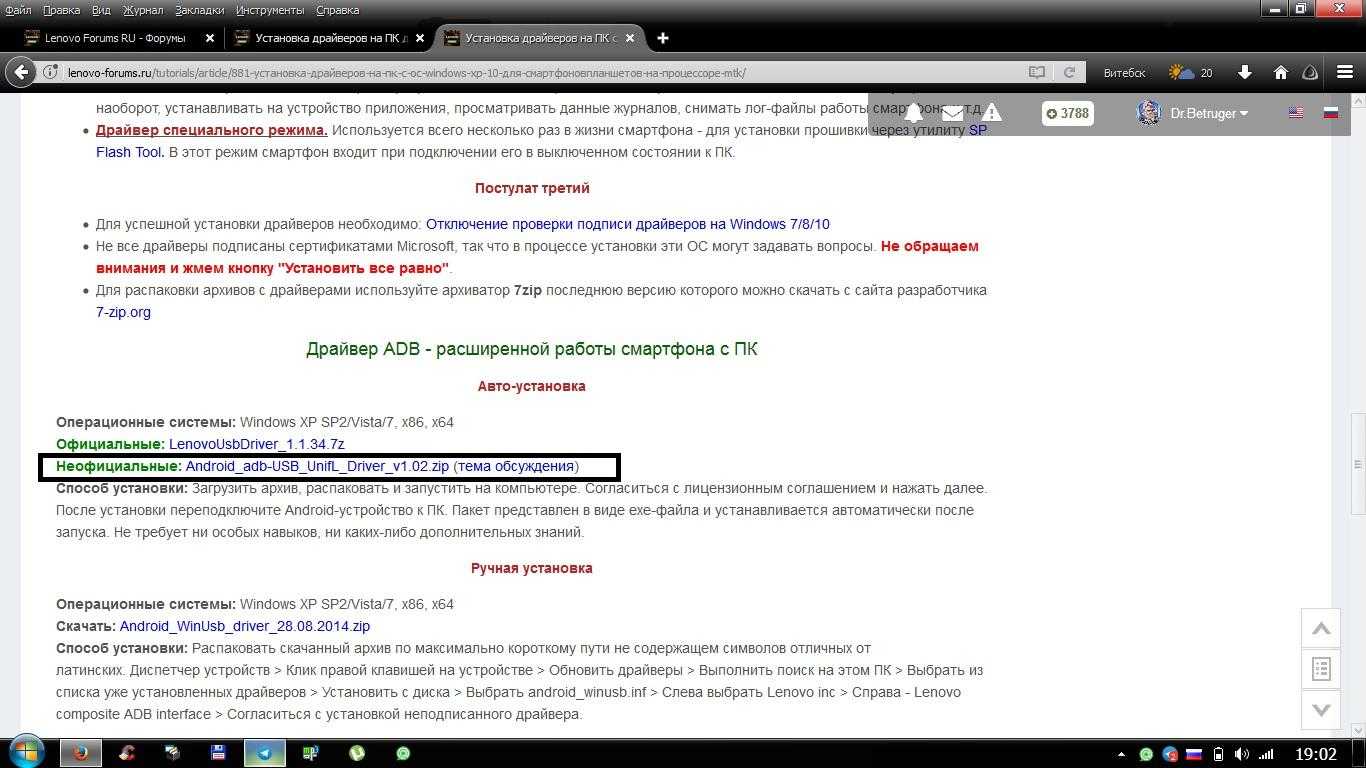
Task: Open the taskbar clock showing 19:02
Action: click(x=1316, y=754)
